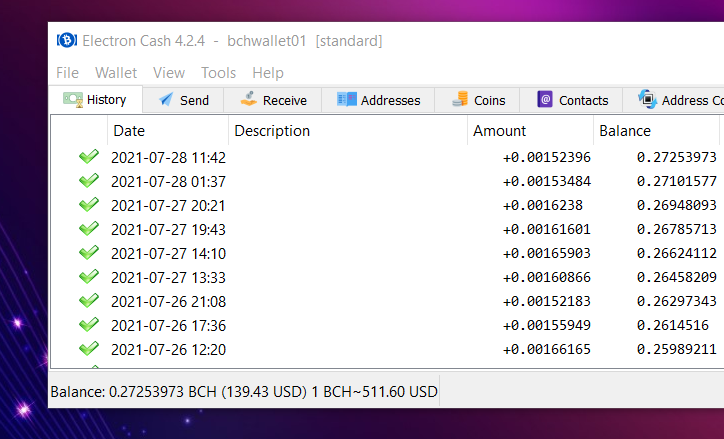
Task: Click the status bar balance and exchange rate
Action: click(244, 392)
